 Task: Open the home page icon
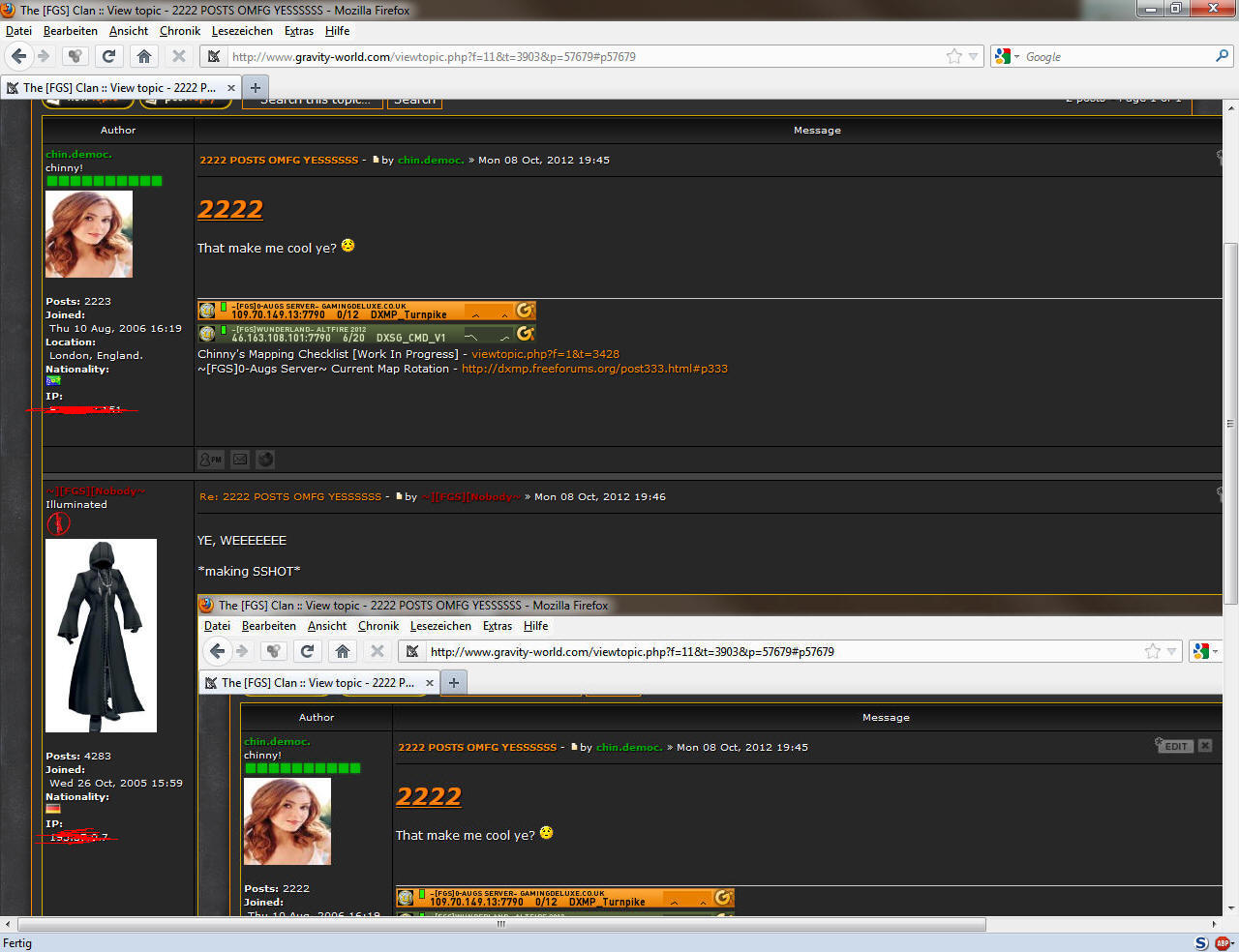coord(144,56)
